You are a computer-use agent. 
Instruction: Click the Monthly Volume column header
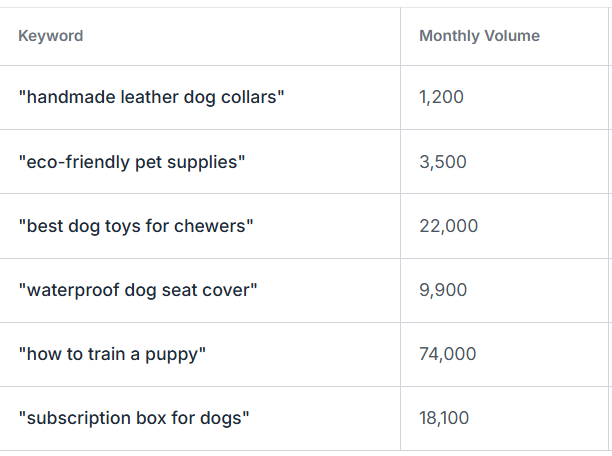click(x=479, y=36)
